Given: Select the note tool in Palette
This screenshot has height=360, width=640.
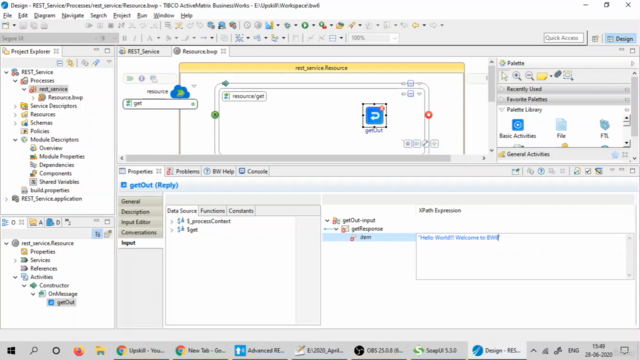Looking at the screenshot, I should coord(542,76).
